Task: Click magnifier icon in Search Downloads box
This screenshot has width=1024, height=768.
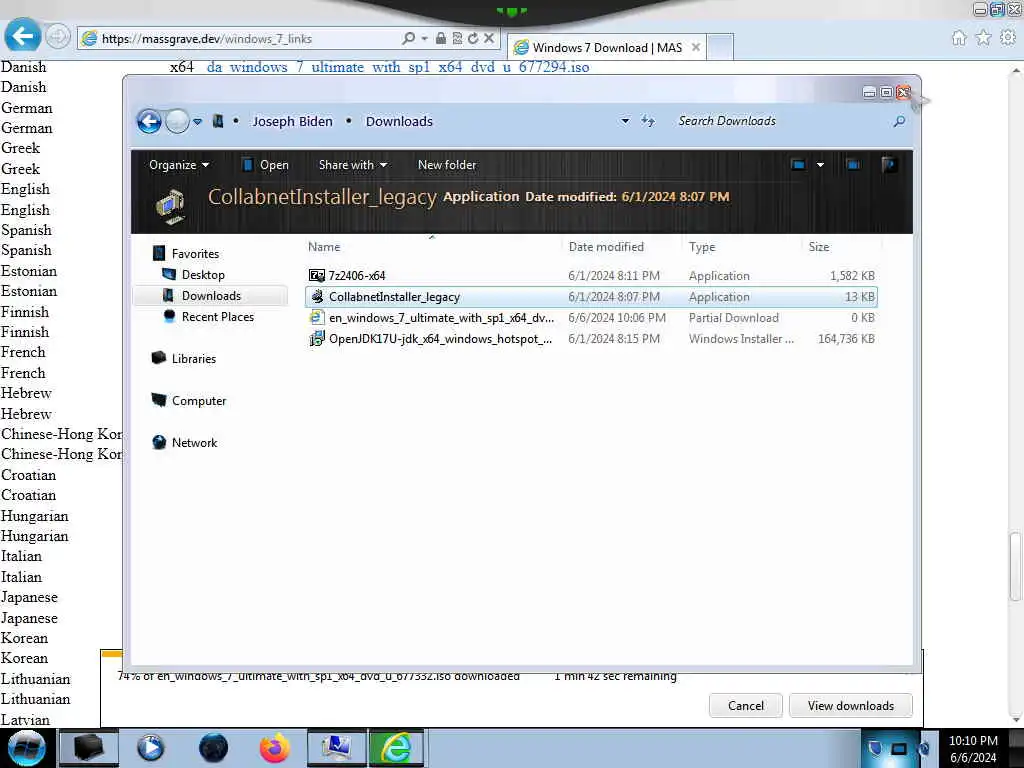Action: (x=899, y=121)
